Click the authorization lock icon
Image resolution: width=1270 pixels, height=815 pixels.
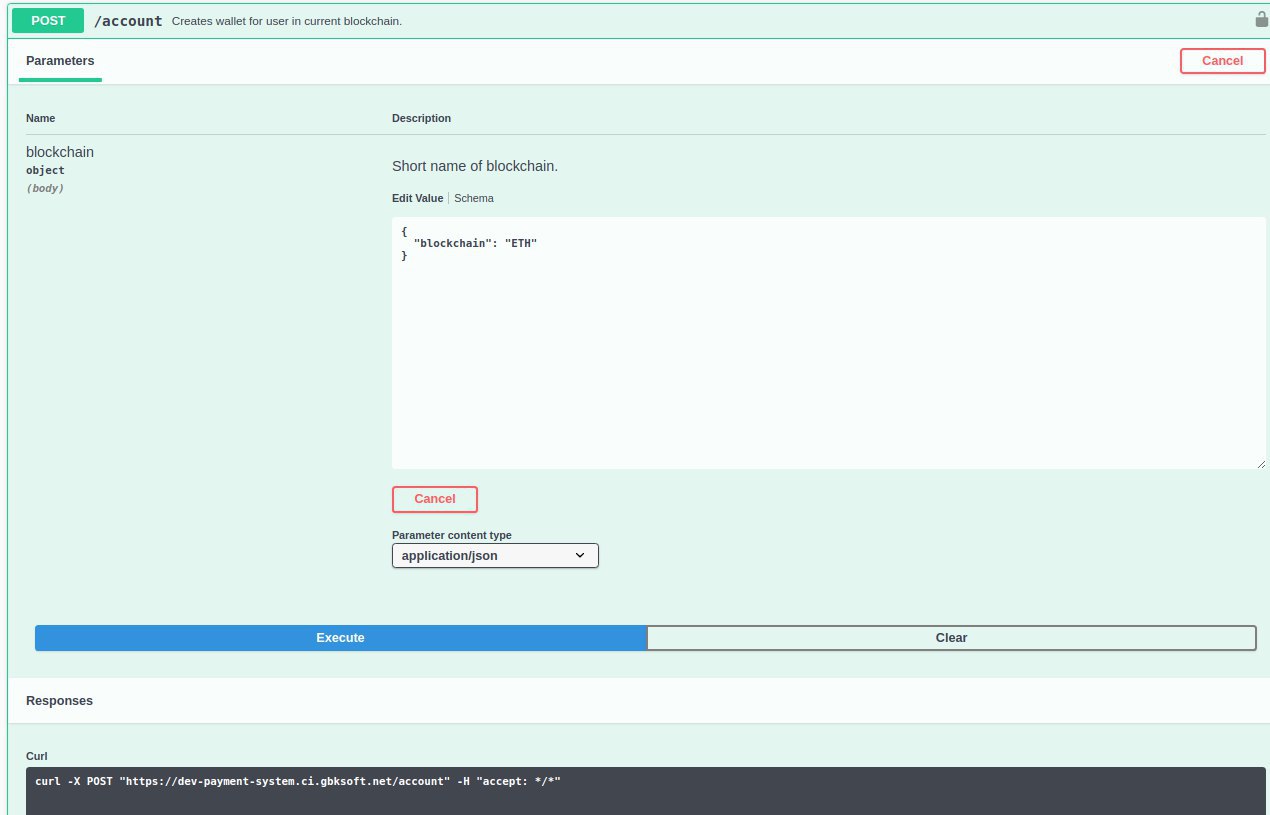pyautogui.click(x=1261, y=19)
